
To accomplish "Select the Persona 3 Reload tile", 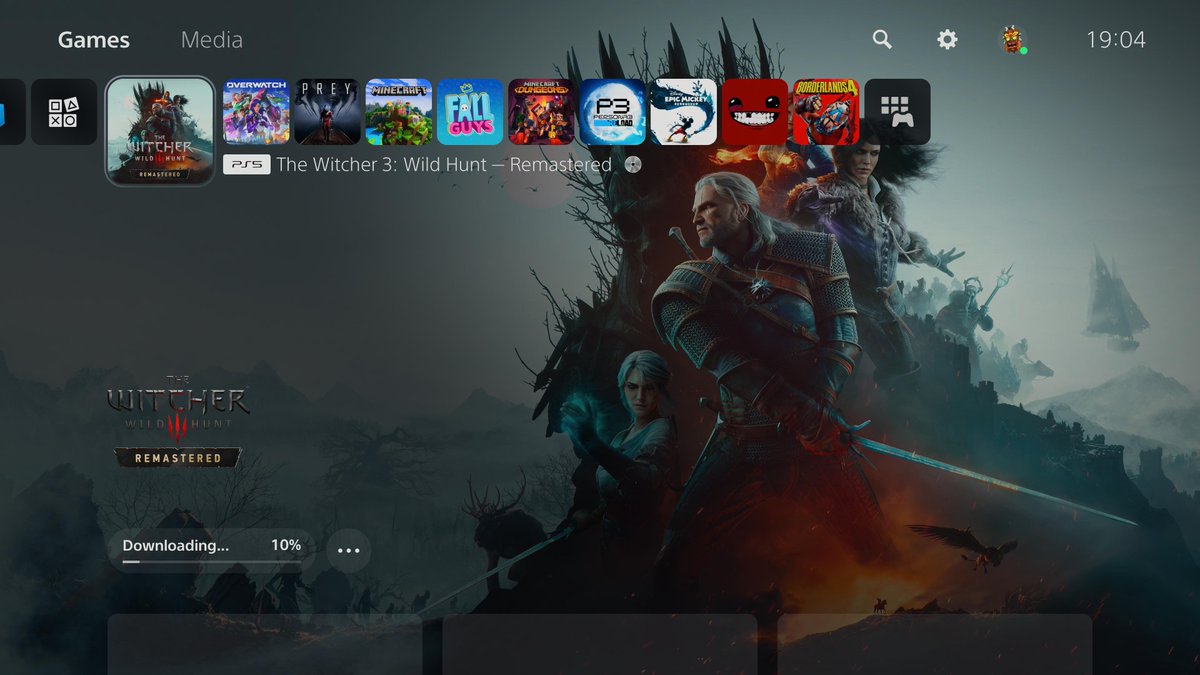I will 612,112.
